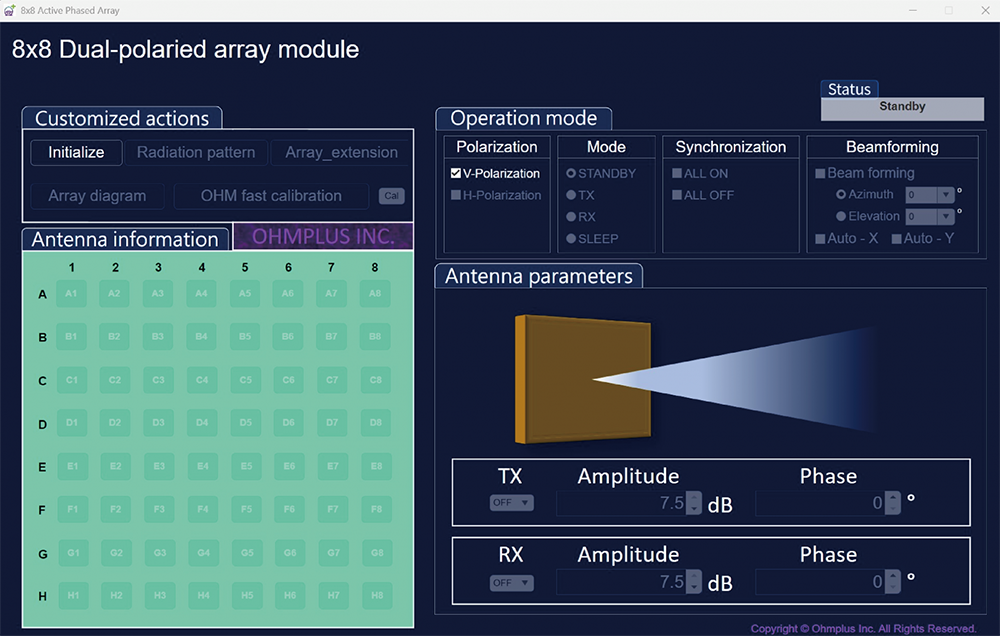Tick the ALL ON synchronization checkbox
Screen dimensions: 1000x636
click(677, 174)
